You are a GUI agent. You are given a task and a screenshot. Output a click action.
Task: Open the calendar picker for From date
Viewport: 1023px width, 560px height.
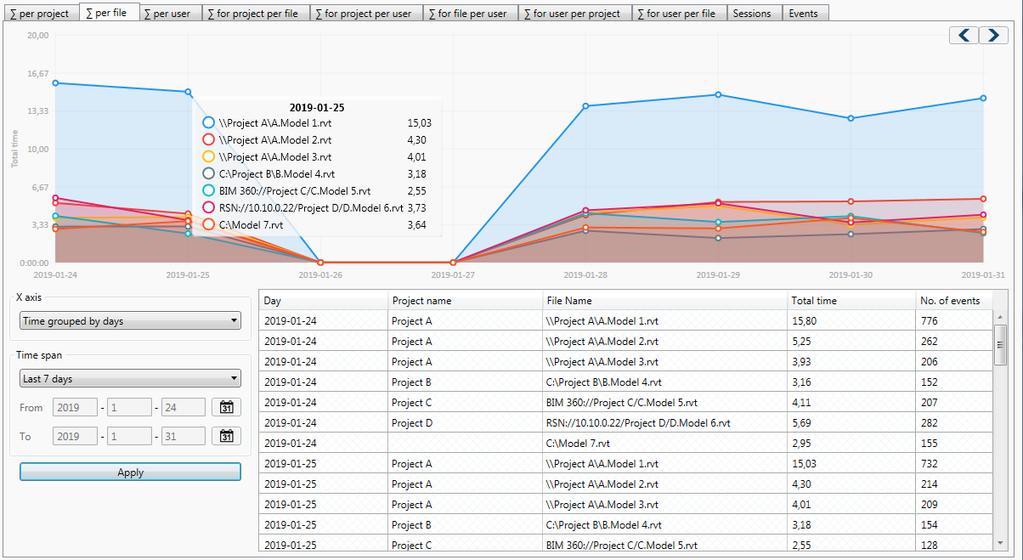226,407
